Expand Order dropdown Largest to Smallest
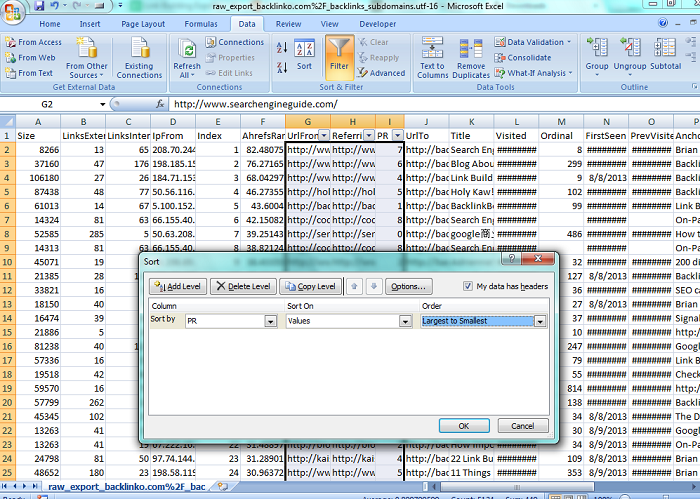This screenshot has height=499, width=700. tap(540, 321)
